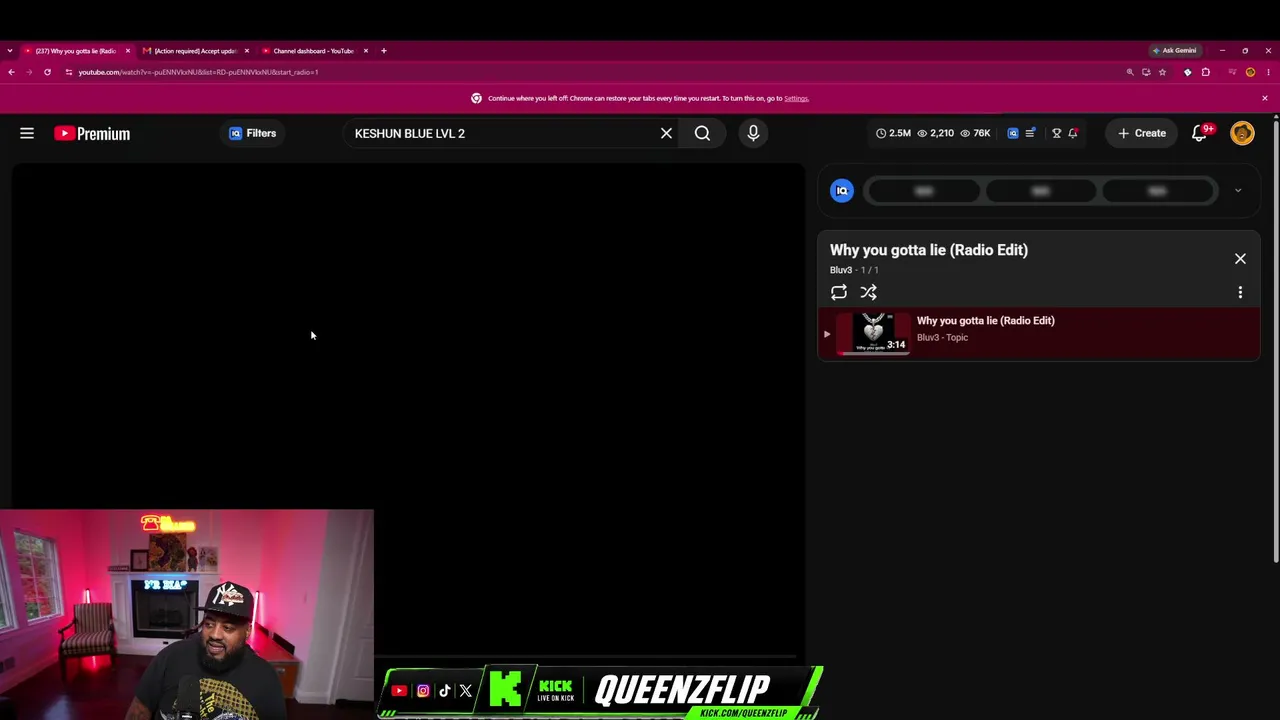The width and height of the screenshot is (1280, 720).
Task: Open the YouTube guide hamburger menu
Action: click(27, 133)
